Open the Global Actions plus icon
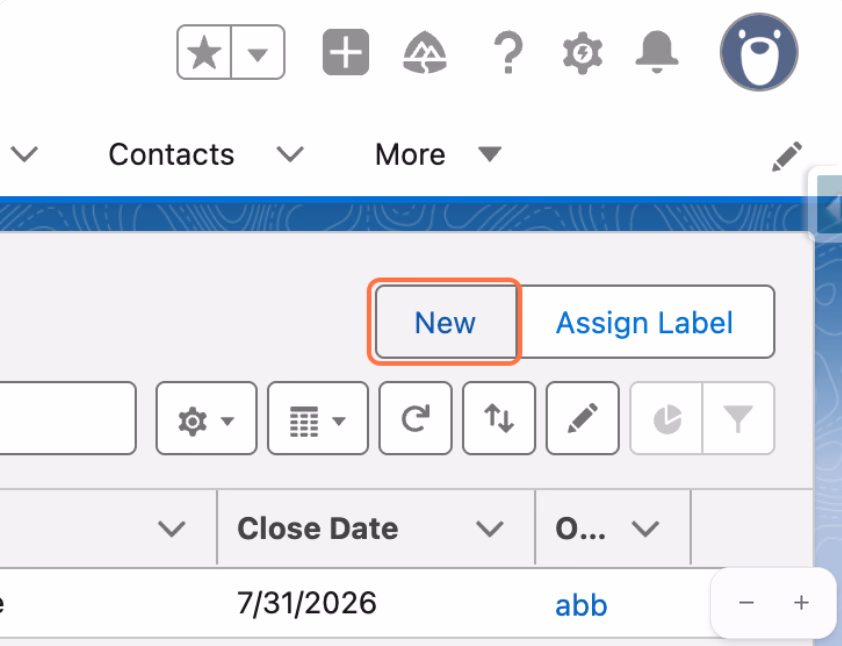This screenshot has width=842, height=646. [x=345, y=52]
